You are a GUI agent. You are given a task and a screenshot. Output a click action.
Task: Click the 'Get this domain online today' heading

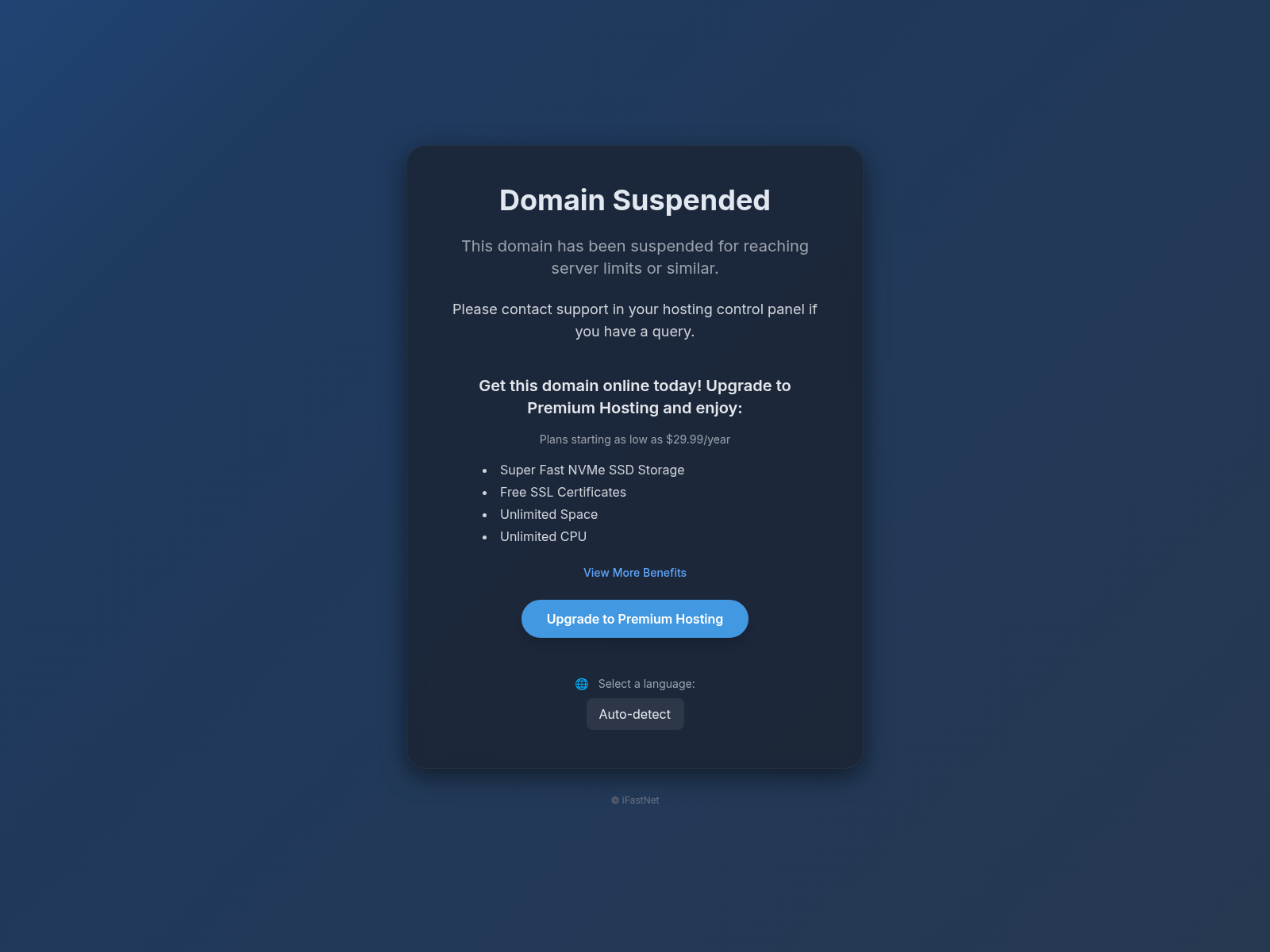(x=635, y=397)
